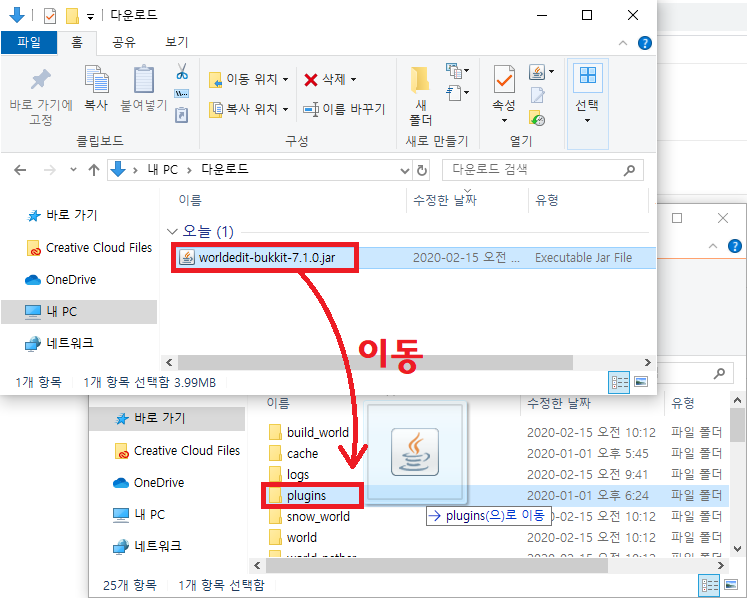Screen dimensions: 747x598
Task: Open the File (파일) tab
Action: [x=29, y=42]
